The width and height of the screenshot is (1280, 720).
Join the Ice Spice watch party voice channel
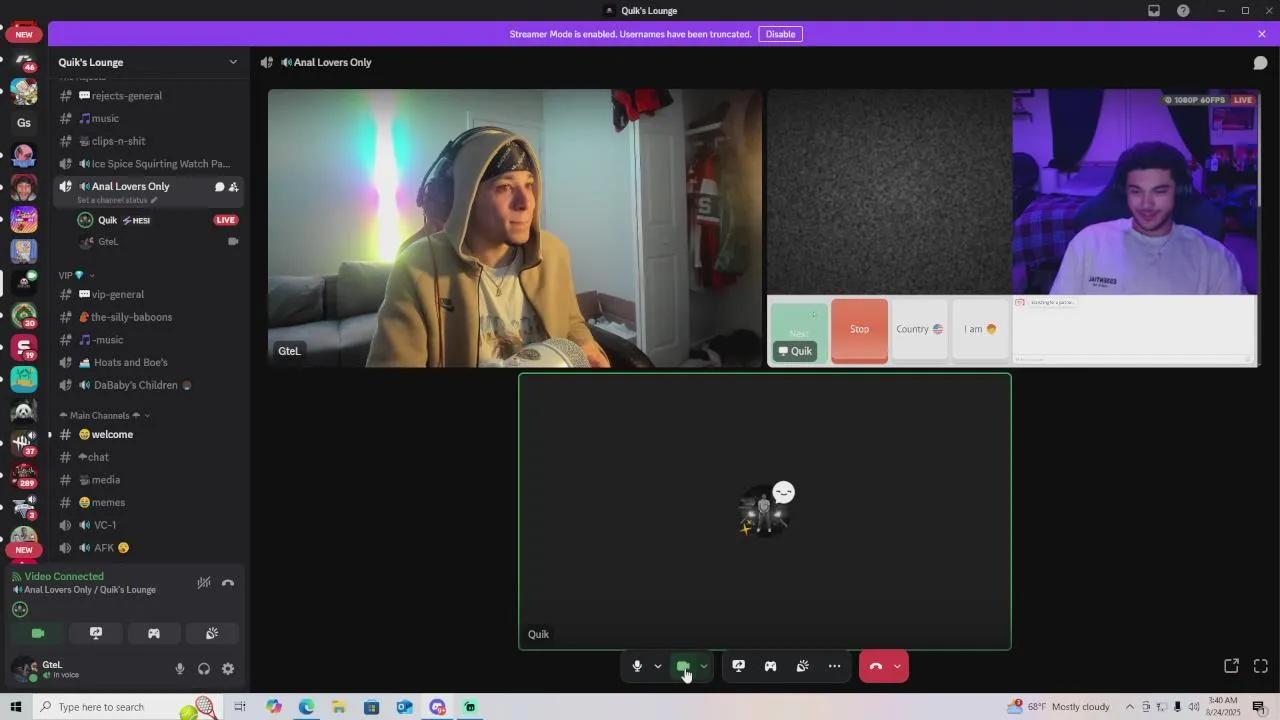click(150, 164)
